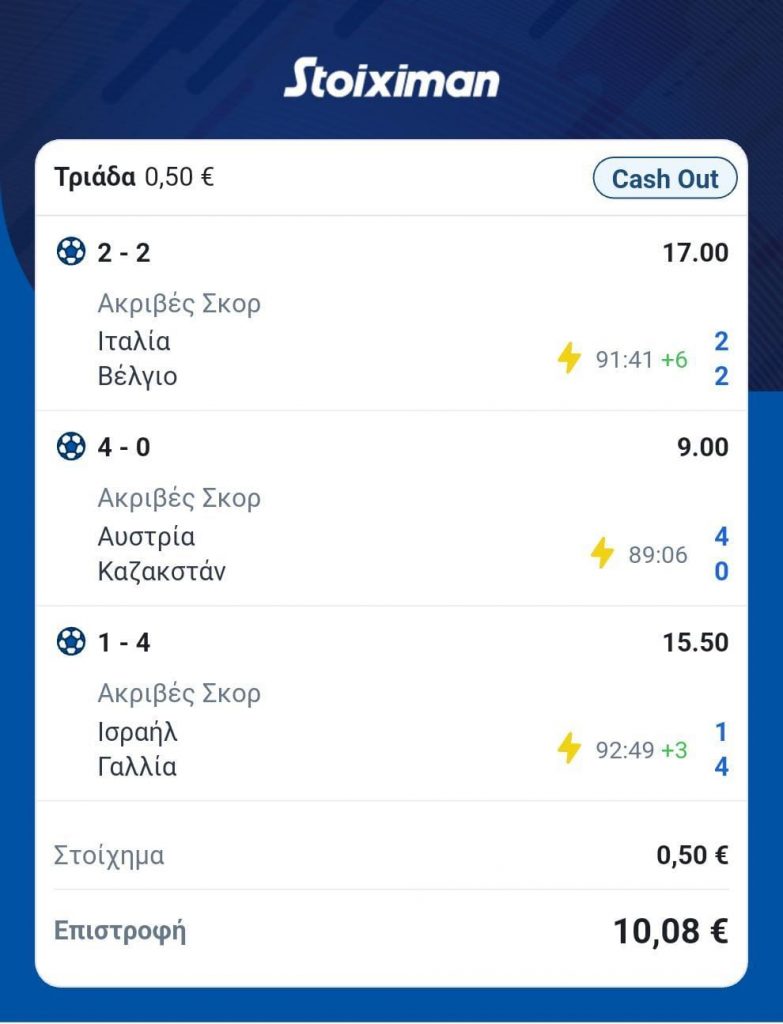Select the Επιστροφή 10,08 € return amount

tap(670, 932)
